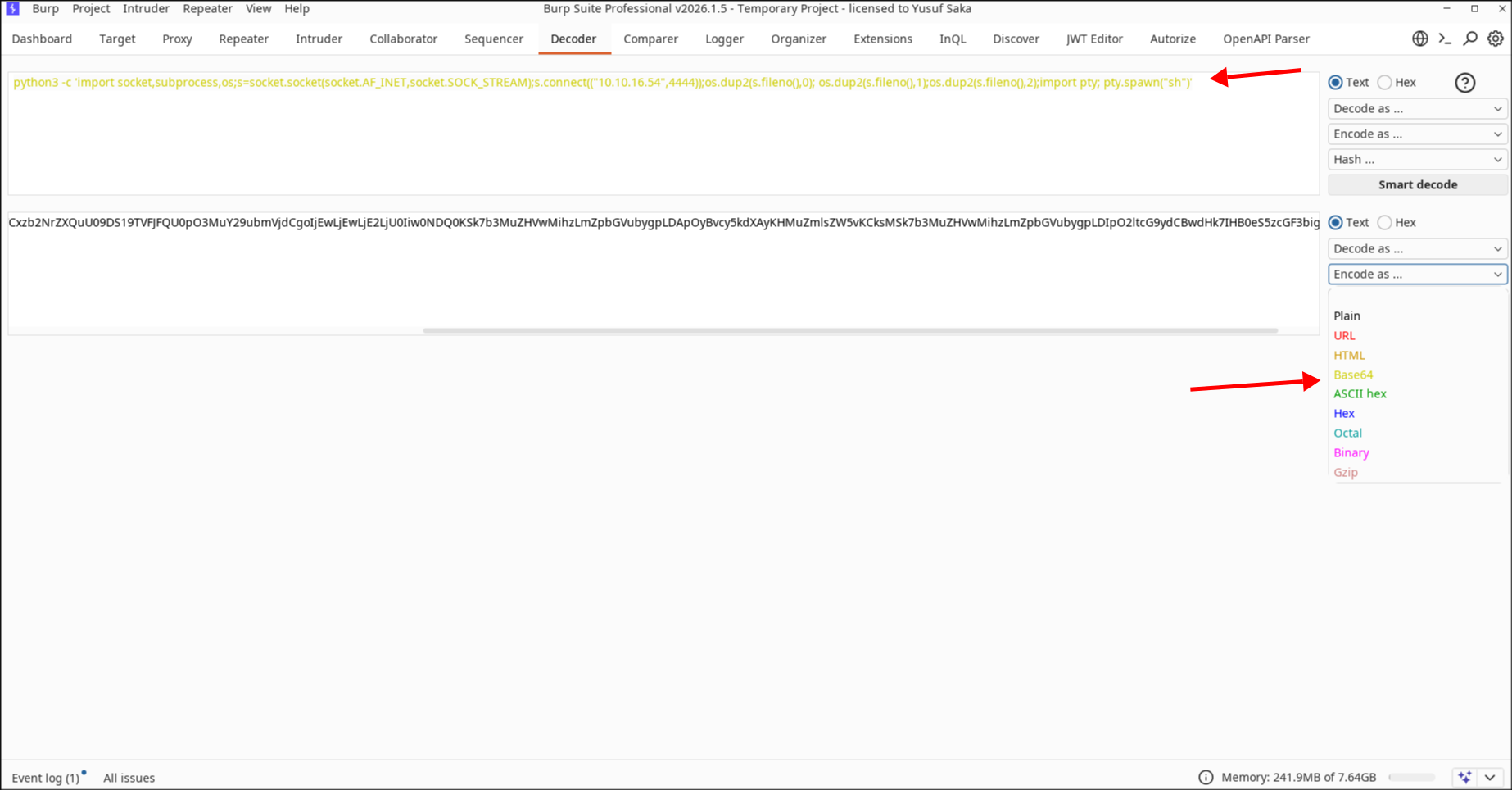The height and width of the screenshot is (790, 1512).
Task: Switch to the Proxy tab
Action: click(177, 39)
